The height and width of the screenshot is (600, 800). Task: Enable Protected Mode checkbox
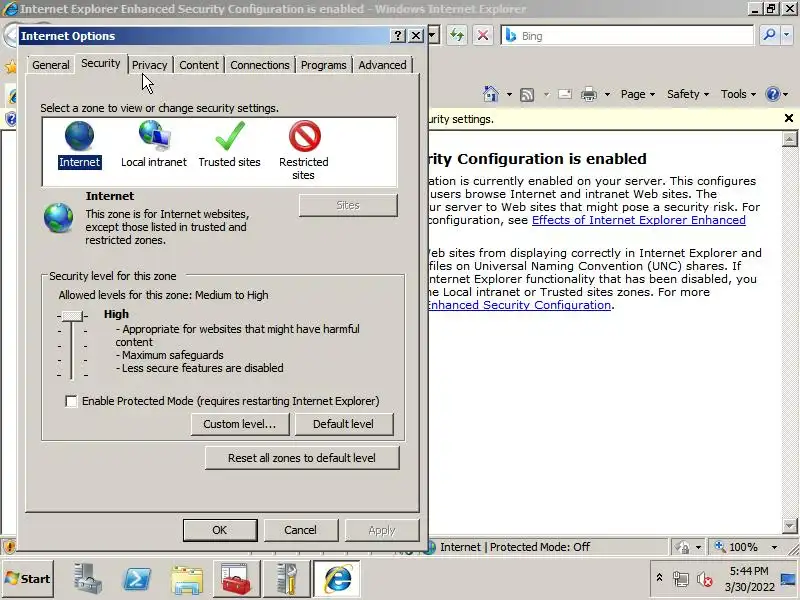pyautogui.click(x=71, y=401)
